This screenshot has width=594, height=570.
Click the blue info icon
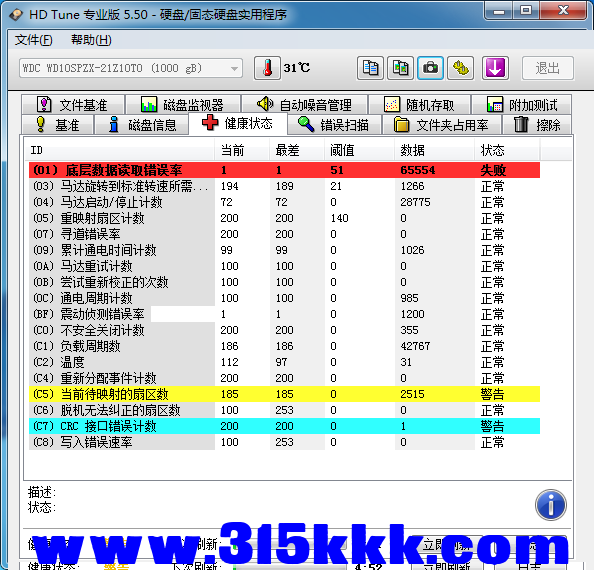[551, 505]
